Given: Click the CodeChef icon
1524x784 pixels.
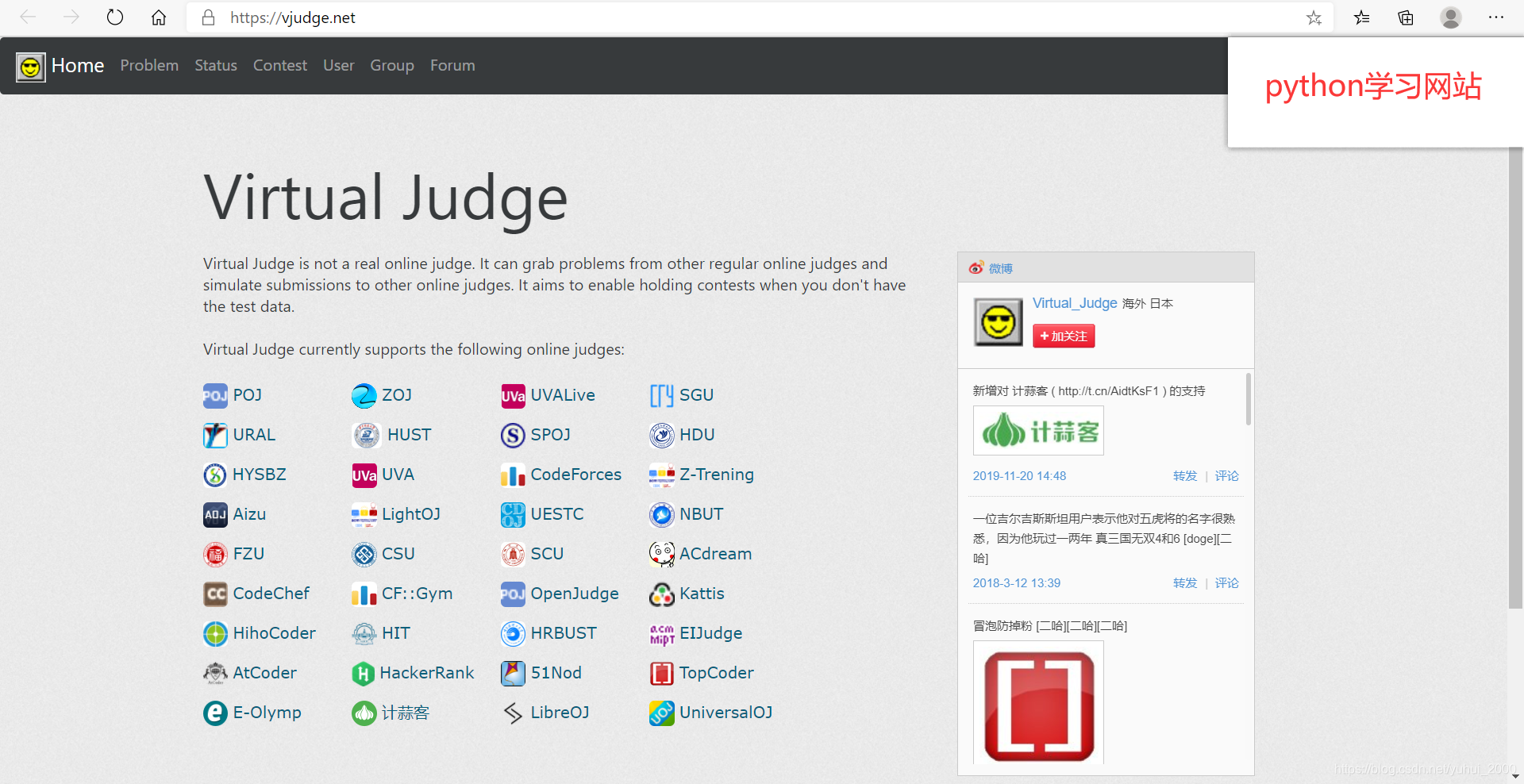Looking at the screenshot, I should coord(215,594).
